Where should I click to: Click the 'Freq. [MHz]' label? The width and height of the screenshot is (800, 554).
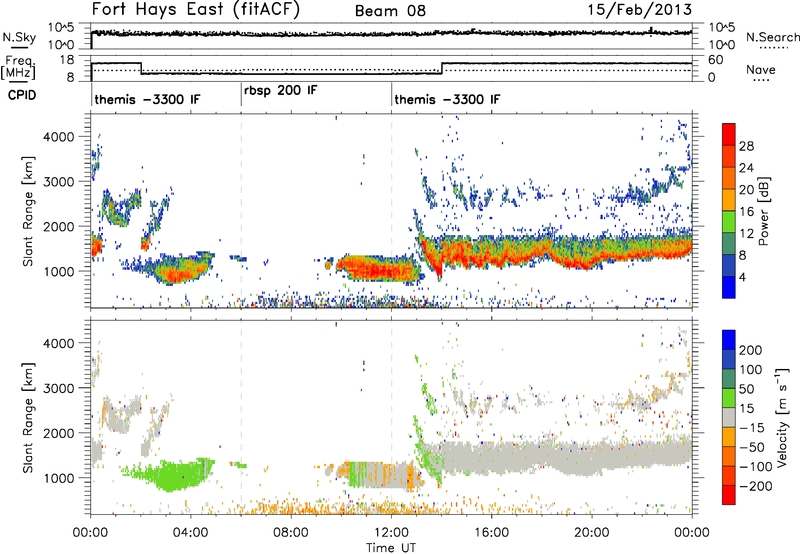[x=19, y=67]
